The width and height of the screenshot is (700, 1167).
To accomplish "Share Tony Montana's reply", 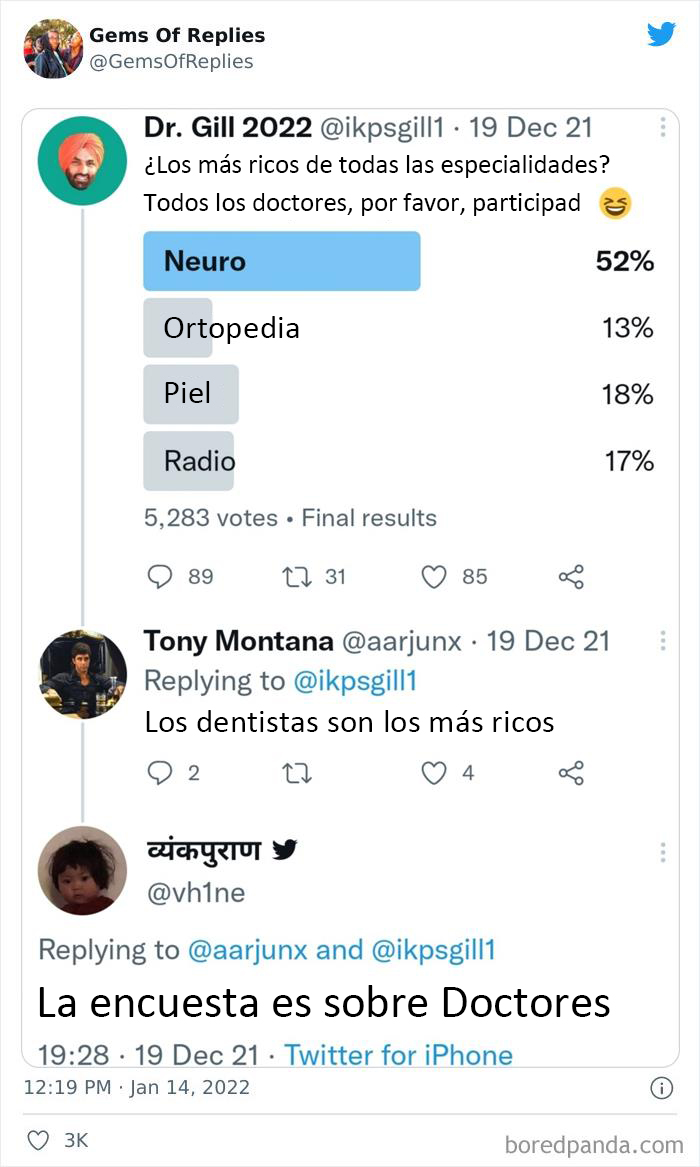I will (571, 773).
